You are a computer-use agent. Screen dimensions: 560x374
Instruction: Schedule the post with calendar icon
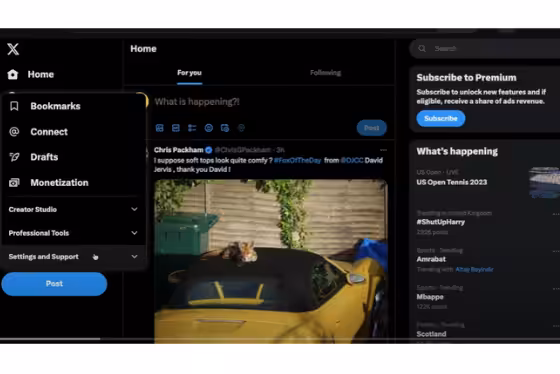[x=225, y=128]
